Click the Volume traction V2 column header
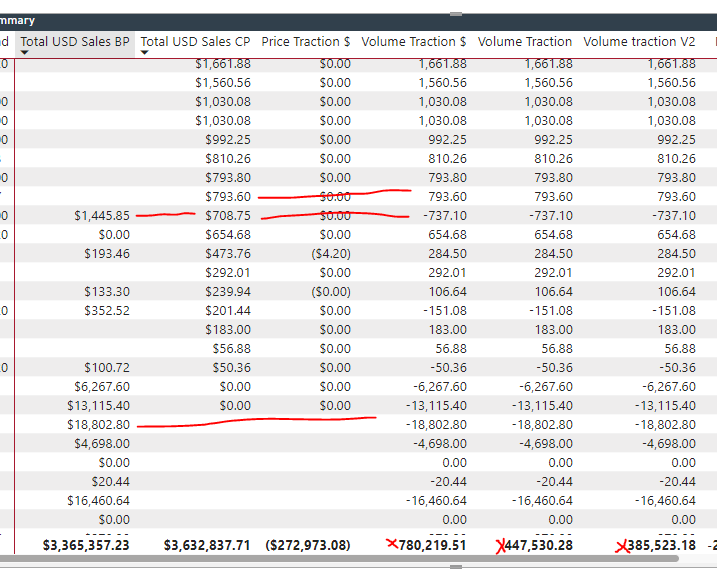This screenshot has height=581, width=717. (x=639, y=42)
